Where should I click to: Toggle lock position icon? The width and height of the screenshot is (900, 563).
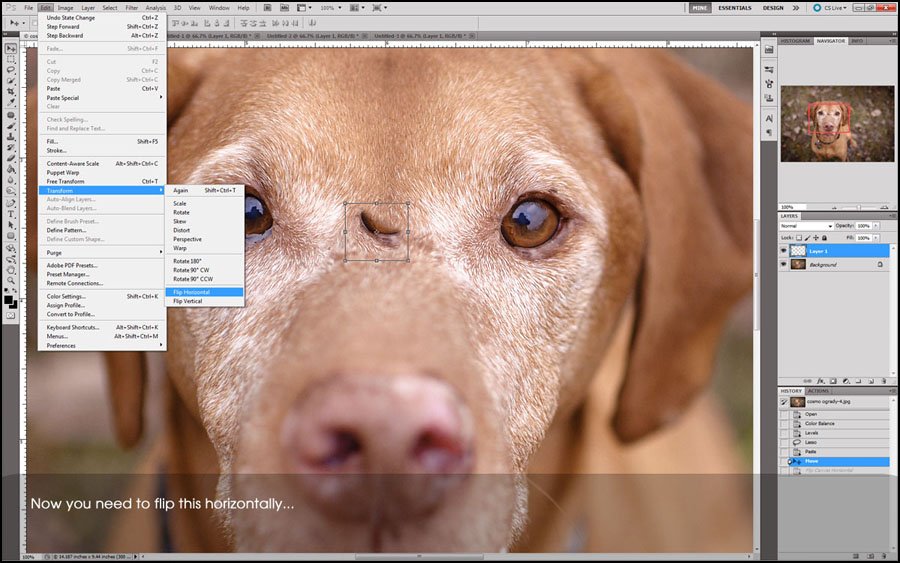pos(816,238)
